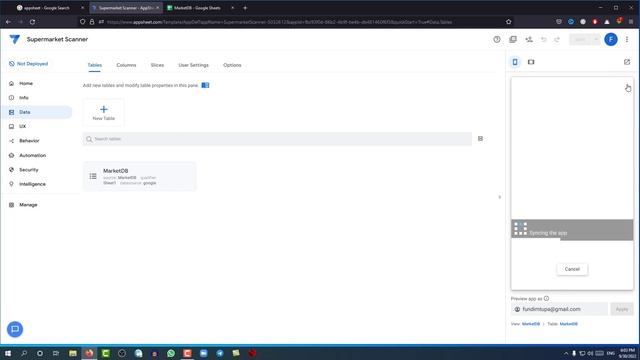Viewport: 640px width, 360px height.
Task: Click the AppSheet logo
Action: 15,39
